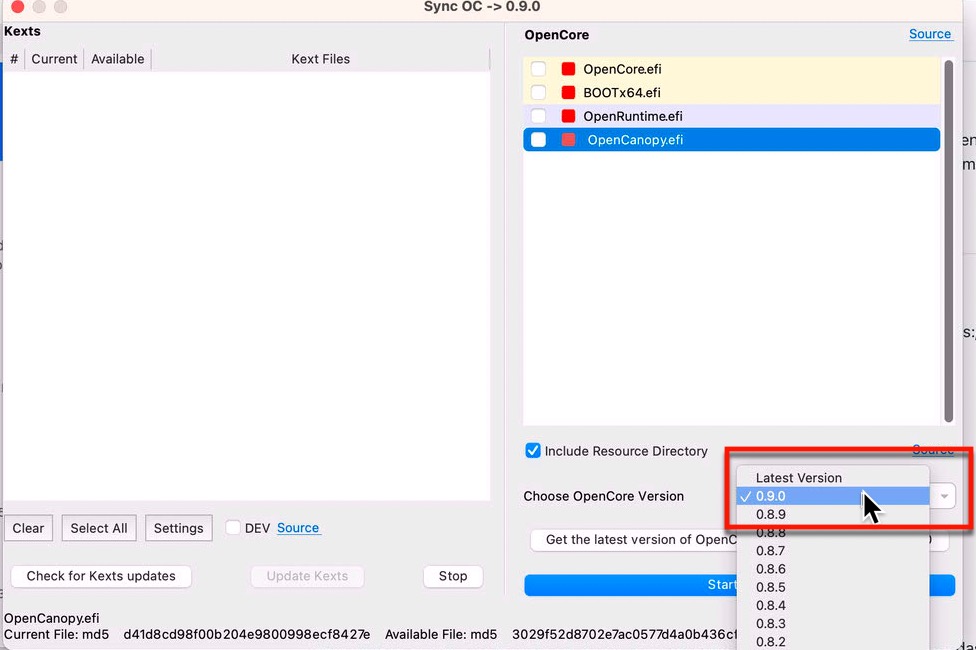Click the current file md5 hash d41d8cd98f...
This screenshot has height=650, width=976.
coord(246,634)
